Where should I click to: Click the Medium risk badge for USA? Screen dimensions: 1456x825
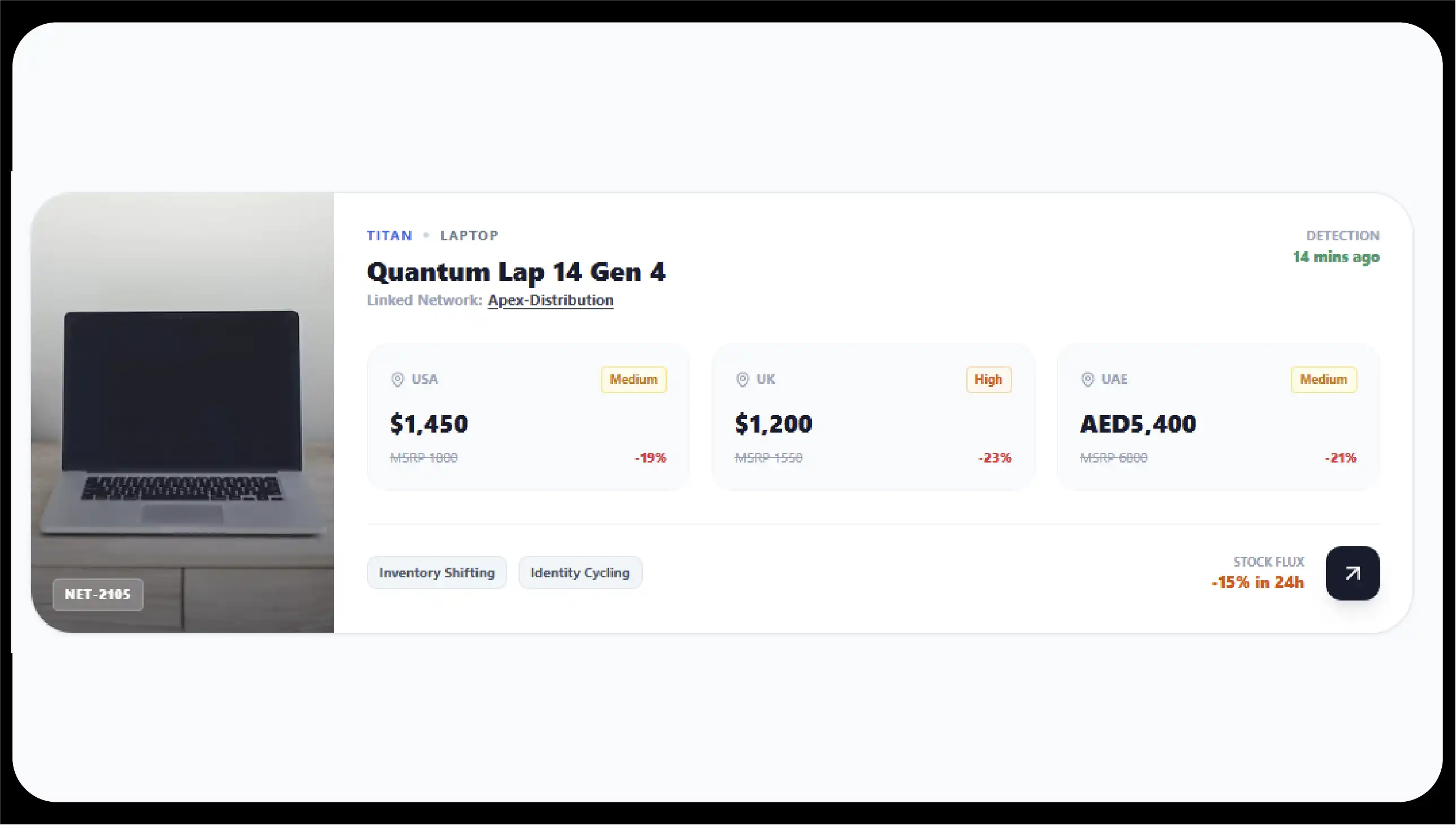click(633, 379)
